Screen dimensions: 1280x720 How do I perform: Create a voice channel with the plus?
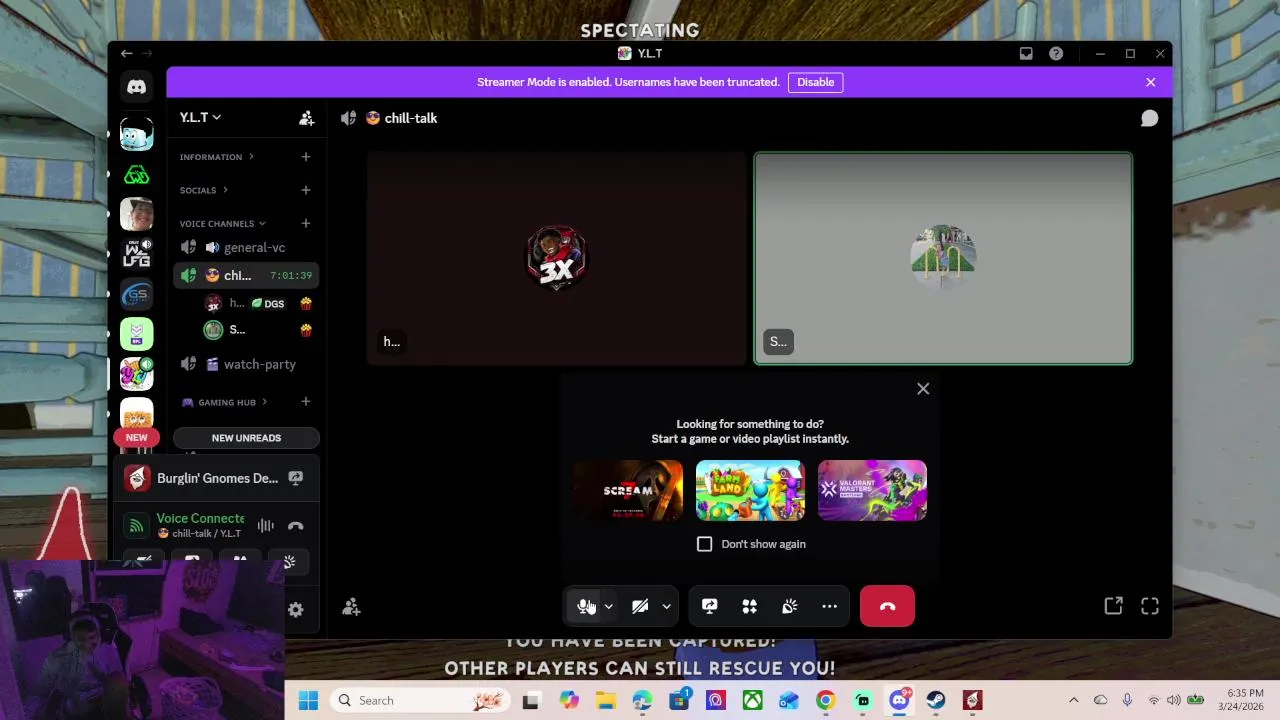306,223
